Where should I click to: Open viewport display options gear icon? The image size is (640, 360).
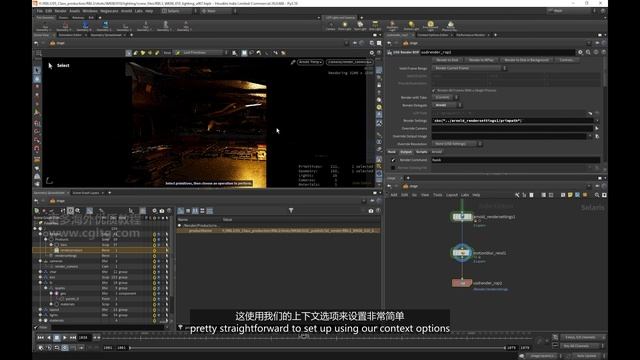(371, 53)
